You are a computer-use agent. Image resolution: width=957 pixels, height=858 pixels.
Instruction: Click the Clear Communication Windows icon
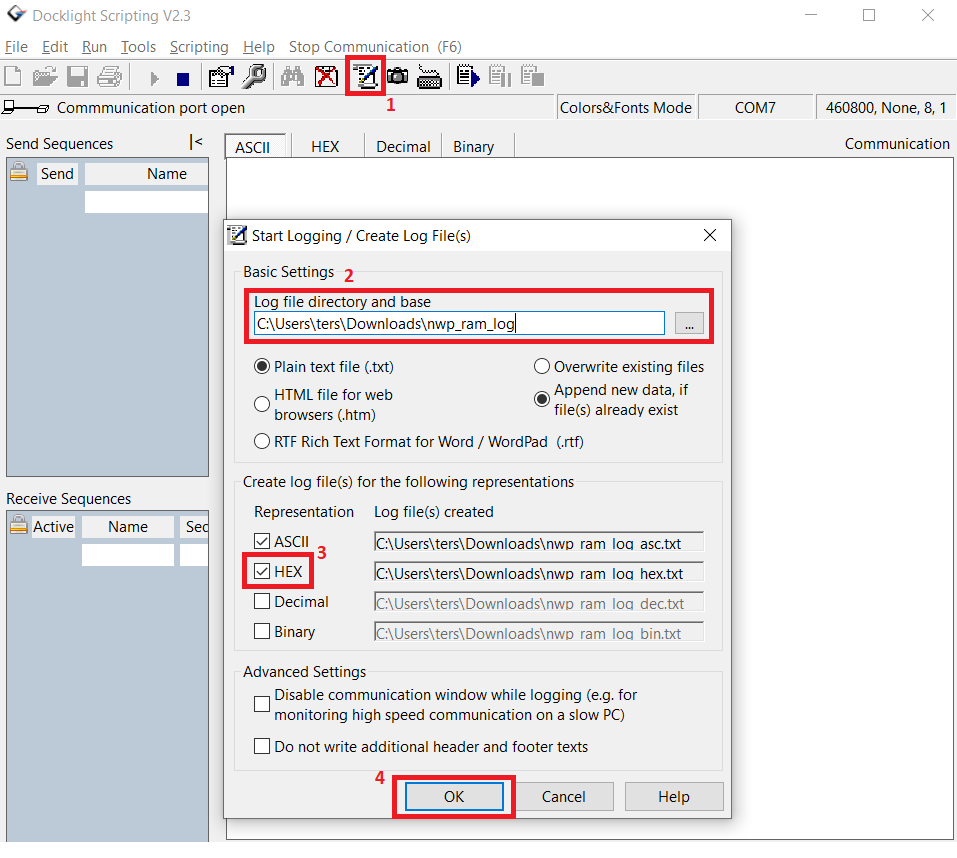326,76
